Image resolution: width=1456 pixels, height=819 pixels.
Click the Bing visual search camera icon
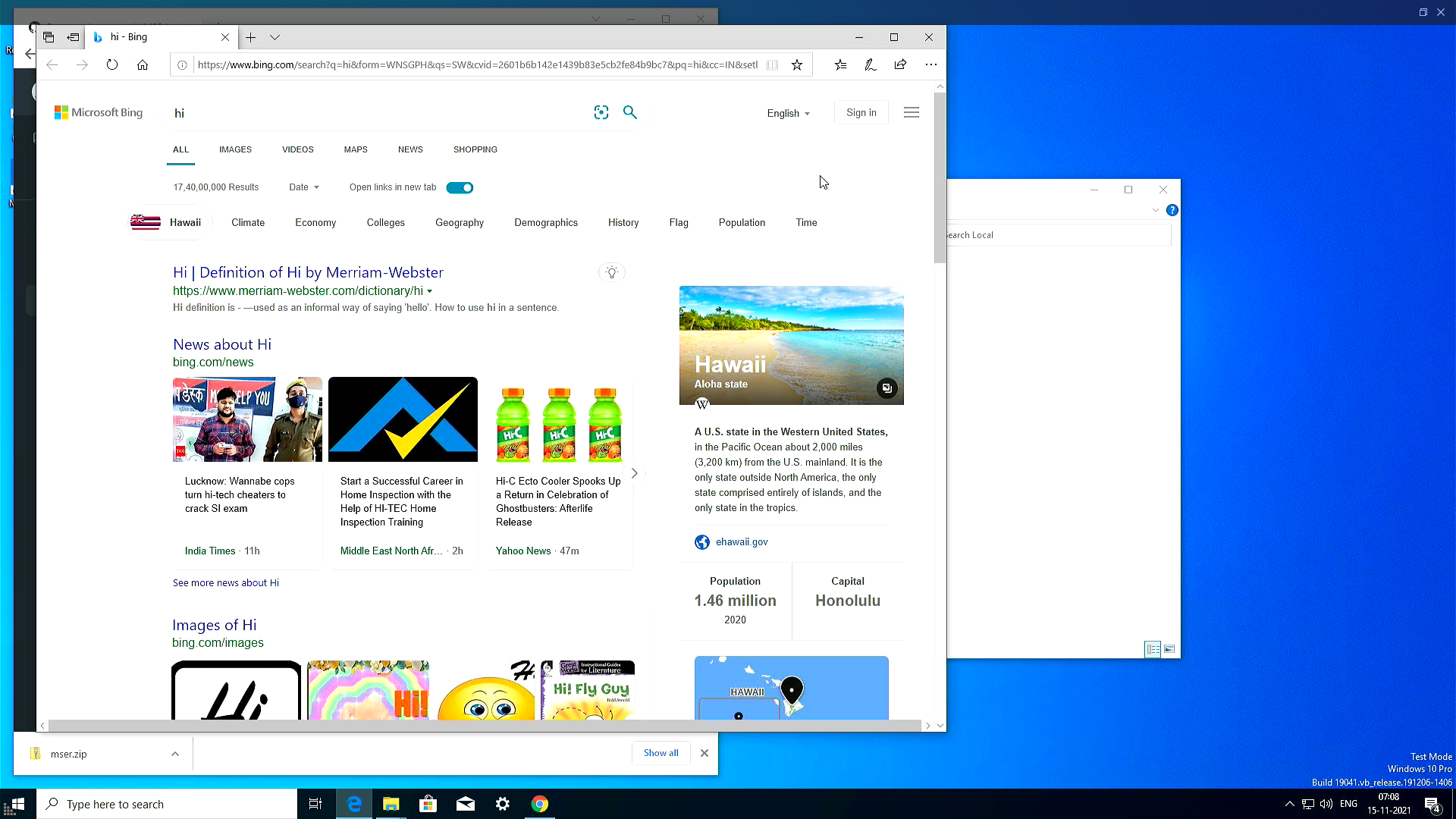click(x=601, y=112)
